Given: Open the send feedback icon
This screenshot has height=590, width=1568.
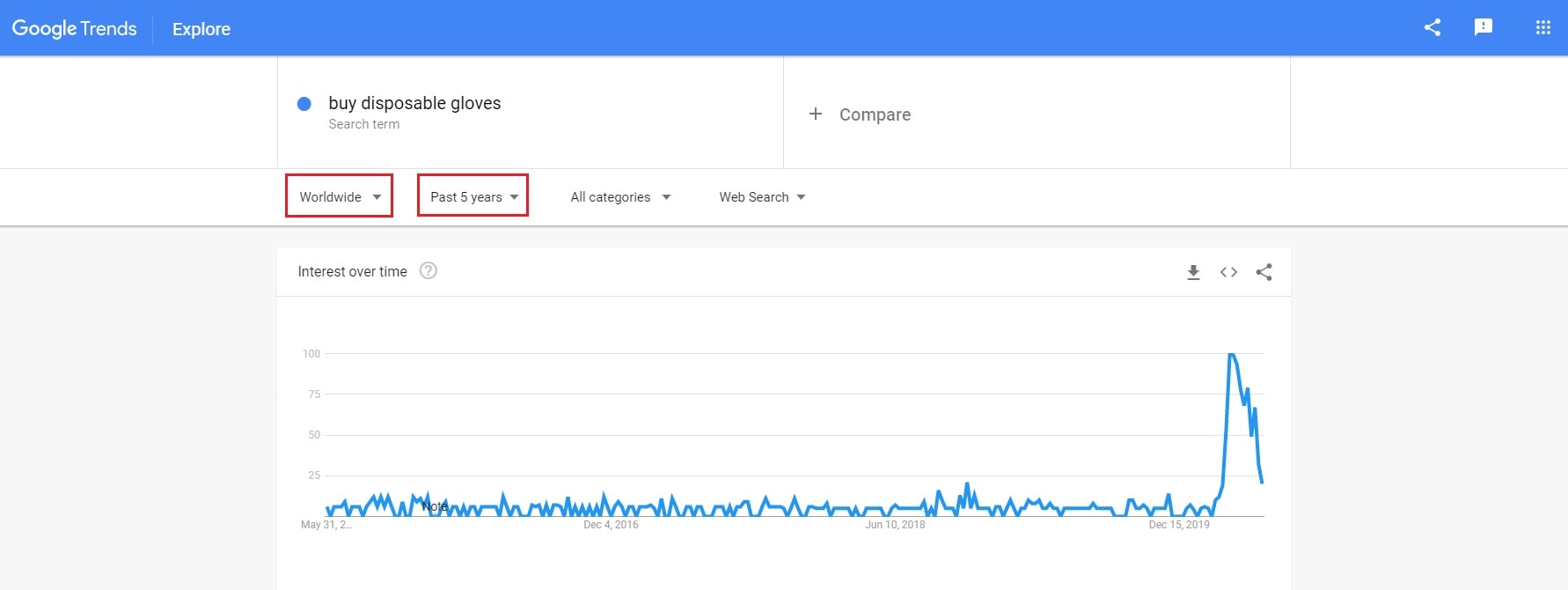Looking at the screenshot, I should pyautogui.click(x=1483, y=27).
